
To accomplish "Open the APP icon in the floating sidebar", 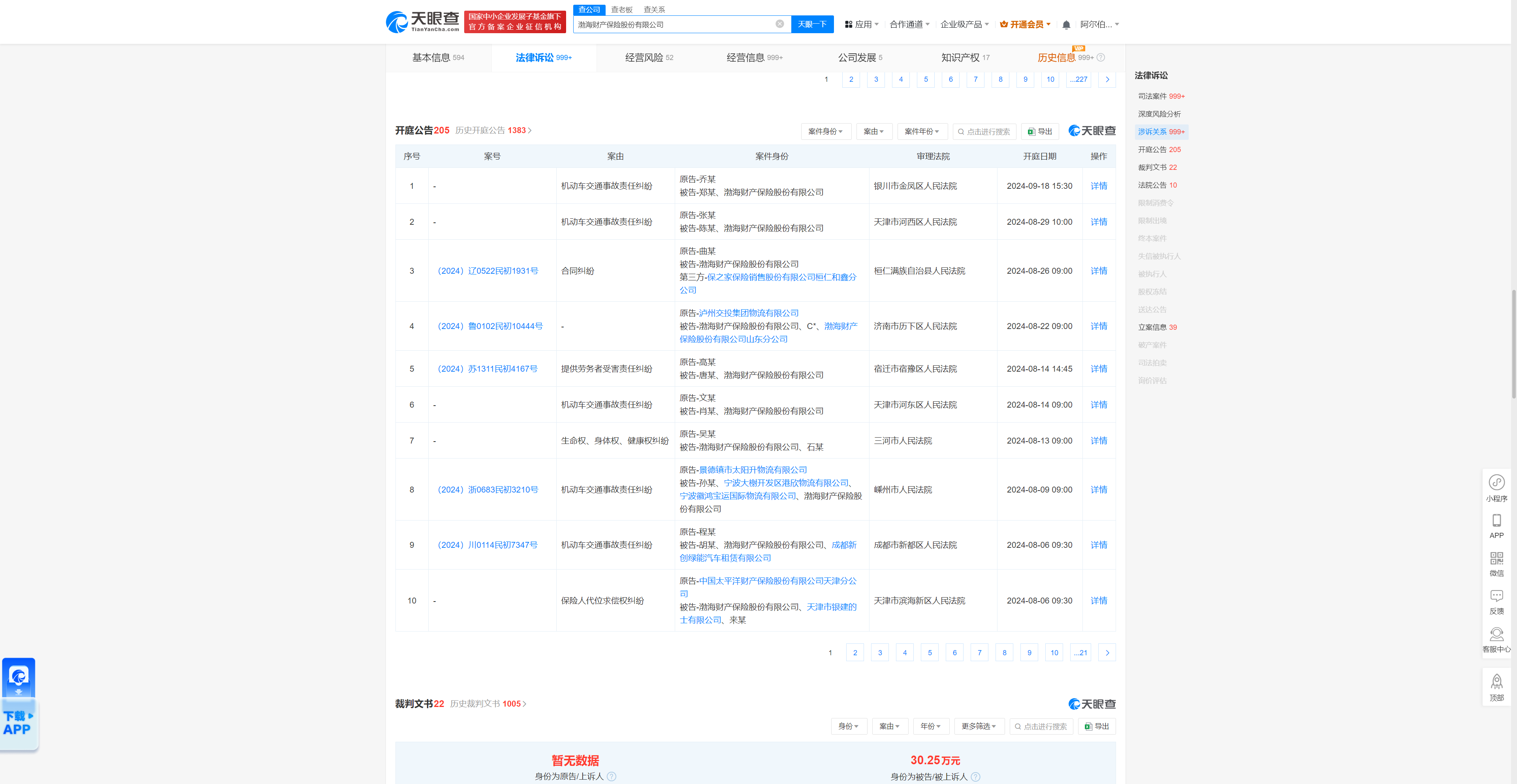I will (1496, 526).
